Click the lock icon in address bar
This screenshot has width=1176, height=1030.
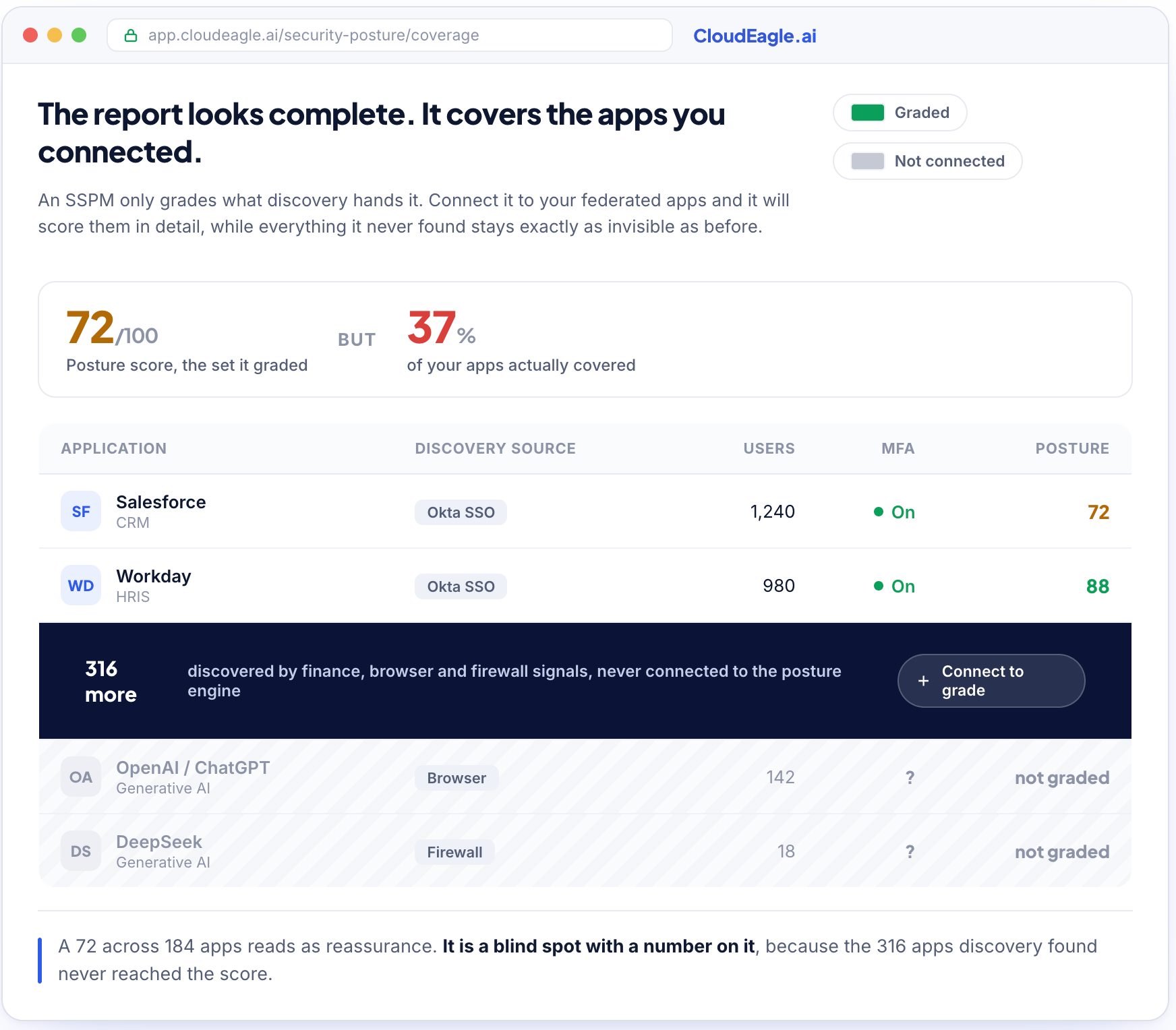point(131,36)
